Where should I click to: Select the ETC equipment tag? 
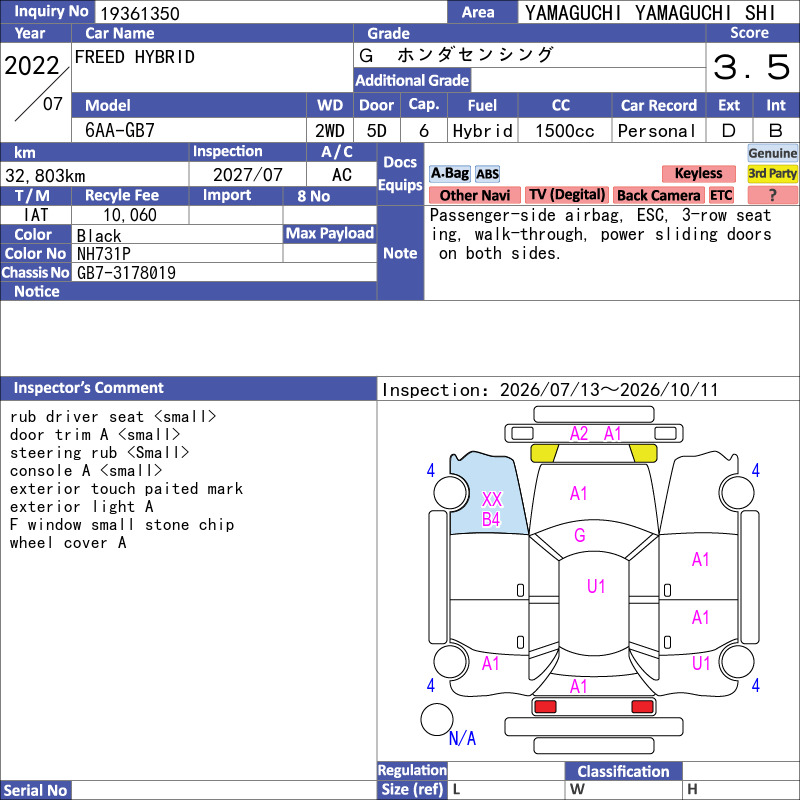[721, 195]
